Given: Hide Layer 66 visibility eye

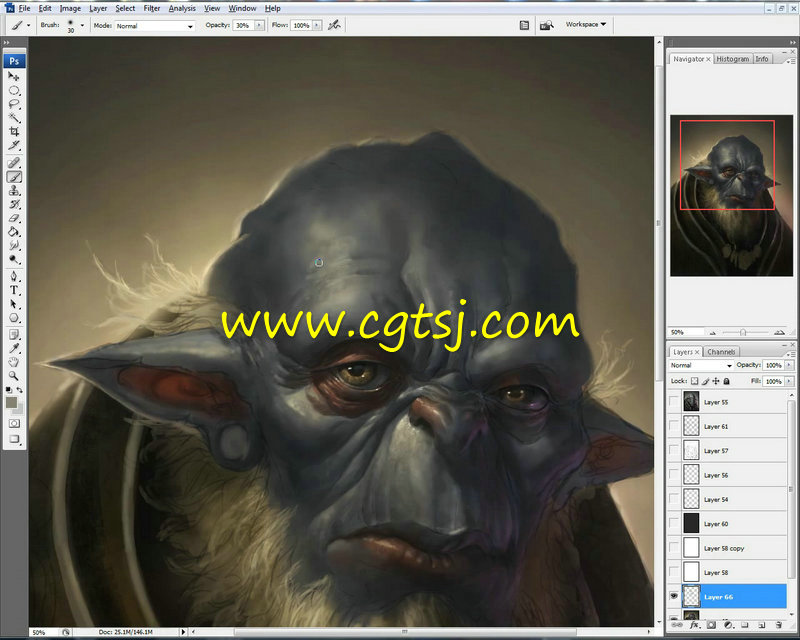Looking at the screenshot, I should pyautogui.click(x=674, y=596).
